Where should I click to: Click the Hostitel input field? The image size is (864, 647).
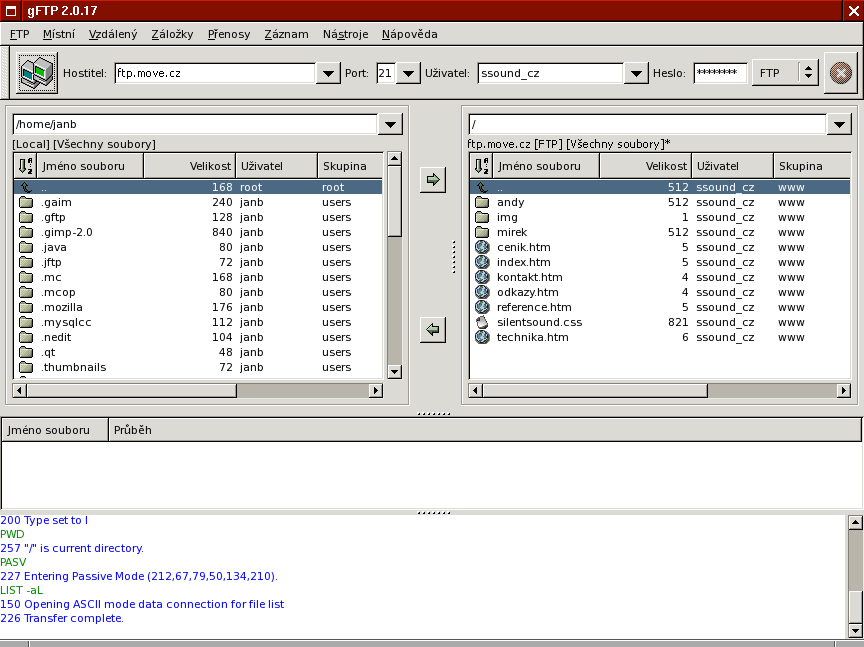click(x=215, y=73)
